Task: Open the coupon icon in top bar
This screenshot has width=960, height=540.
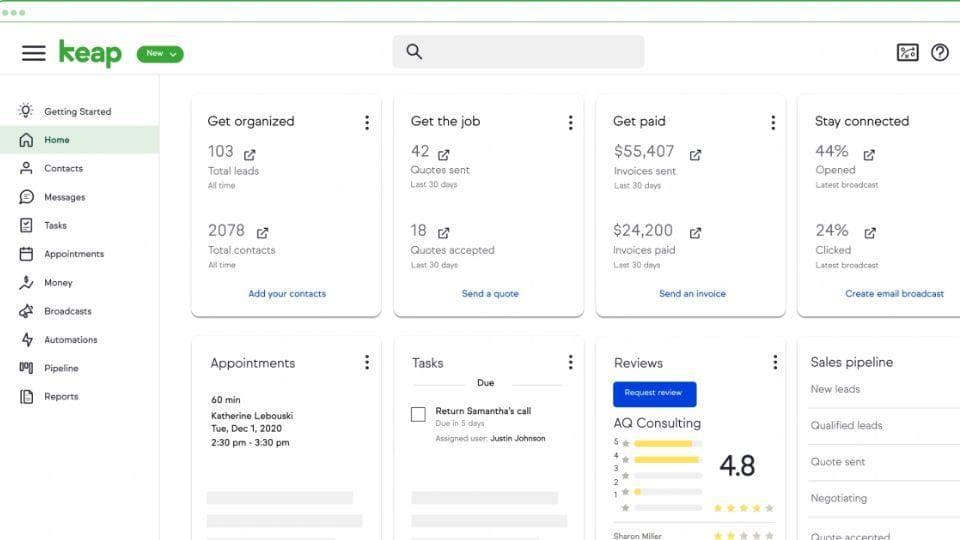Action: (x=907, y=53)
